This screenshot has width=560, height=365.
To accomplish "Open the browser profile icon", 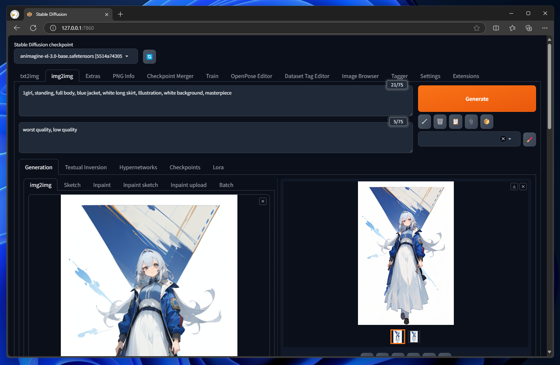I will click(15, 14).
